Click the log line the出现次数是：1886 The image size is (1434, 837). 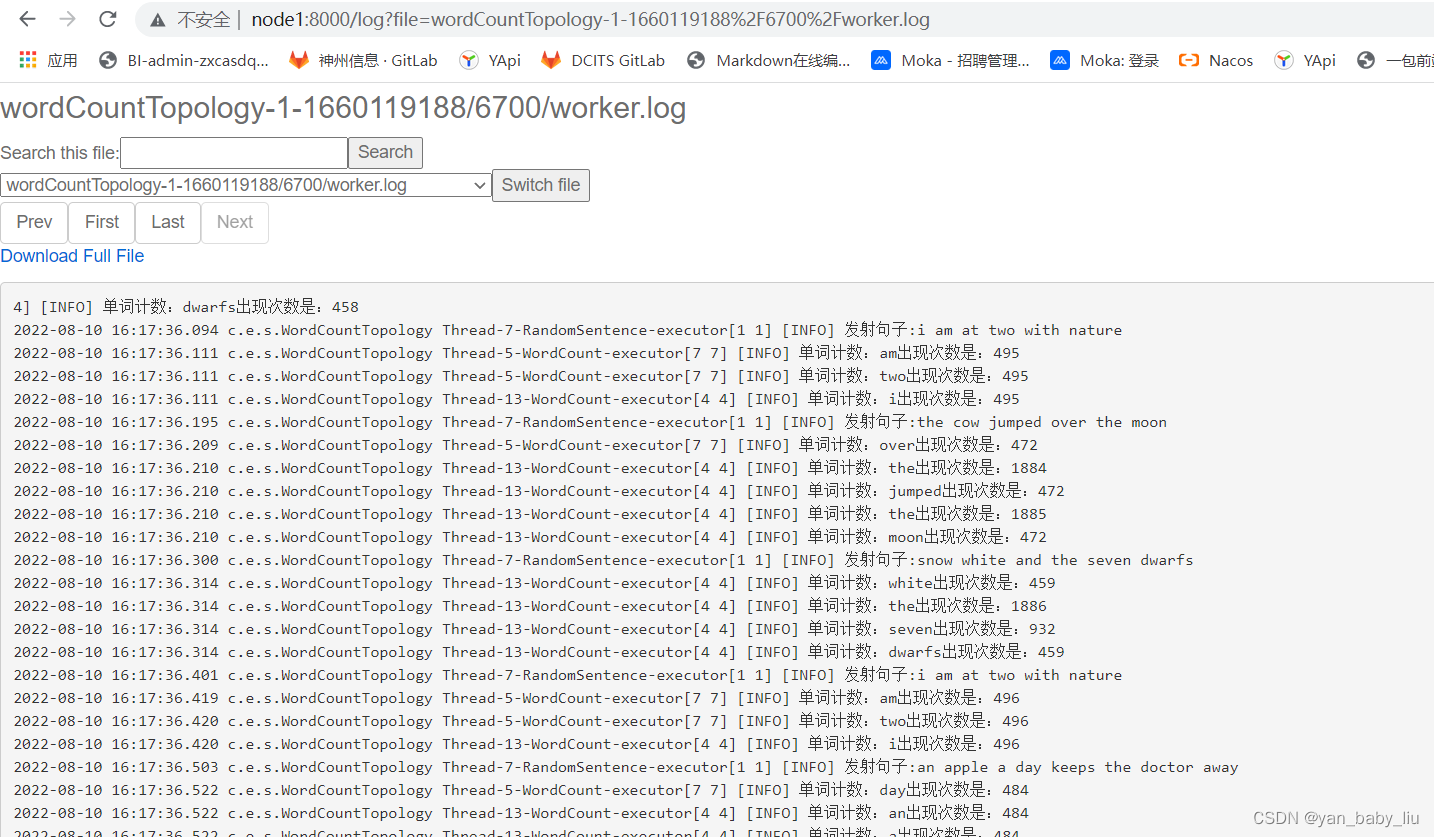530,606
